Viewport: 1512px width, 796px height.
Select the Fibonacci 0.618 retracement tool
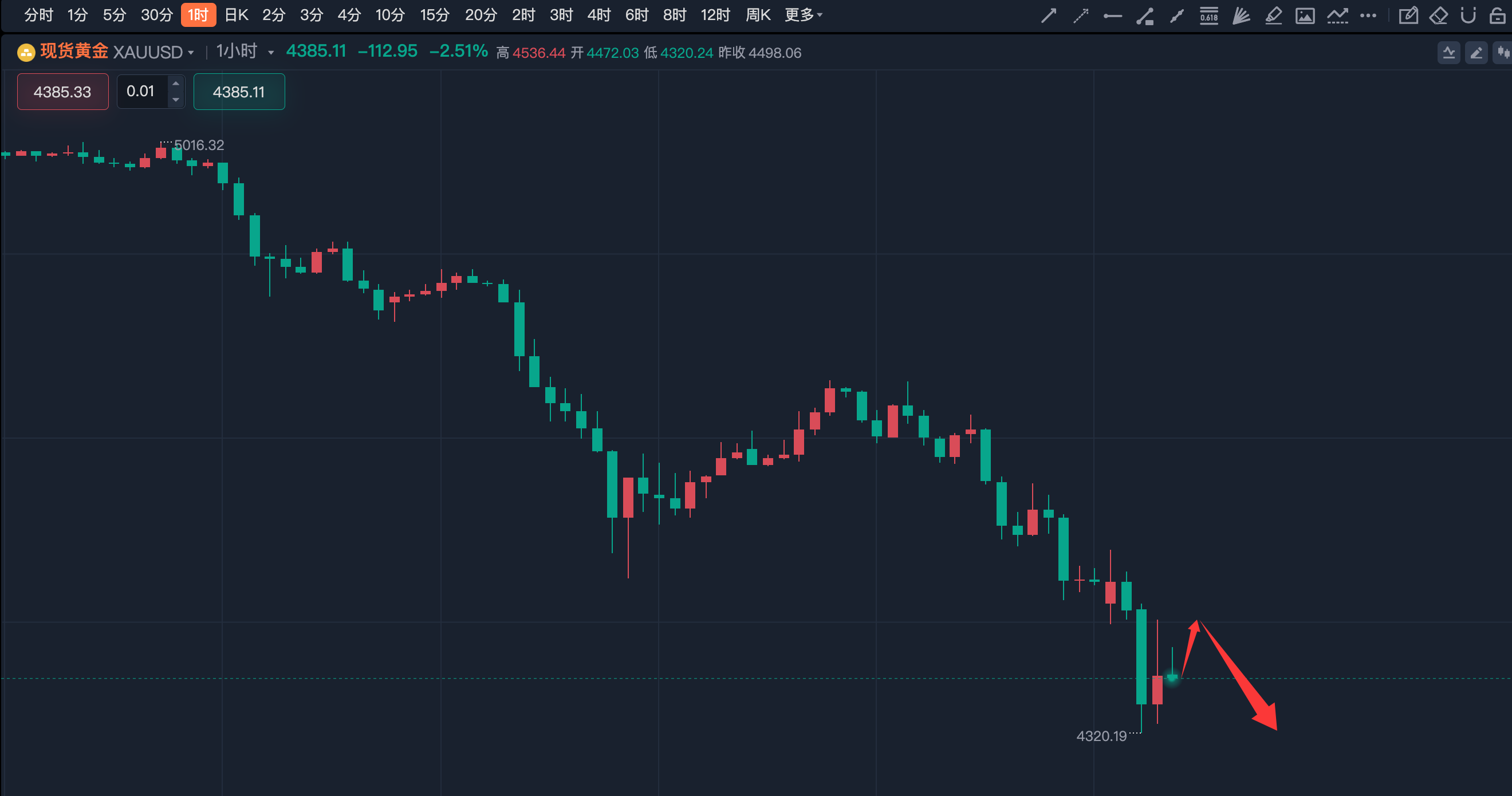tap(1208, 15)
